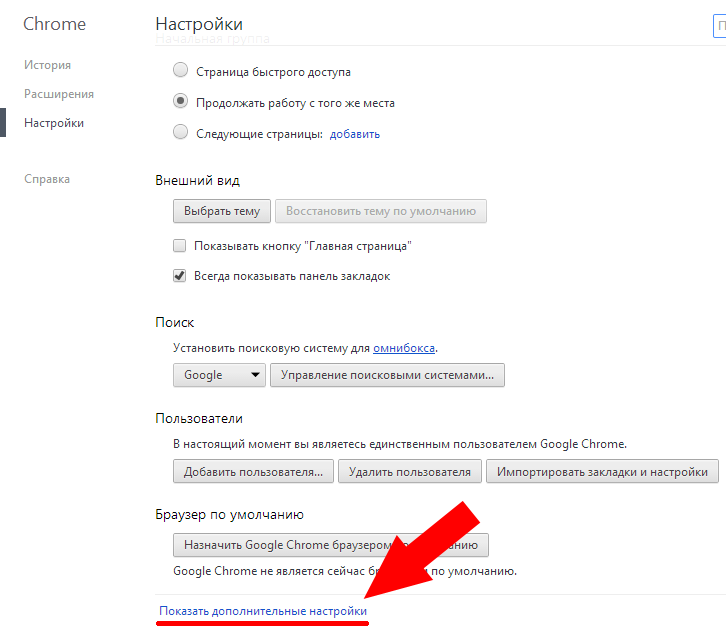726x642 pixels.
Task: Expand the Google search engine dropdown
Action: tap(219, 375)
